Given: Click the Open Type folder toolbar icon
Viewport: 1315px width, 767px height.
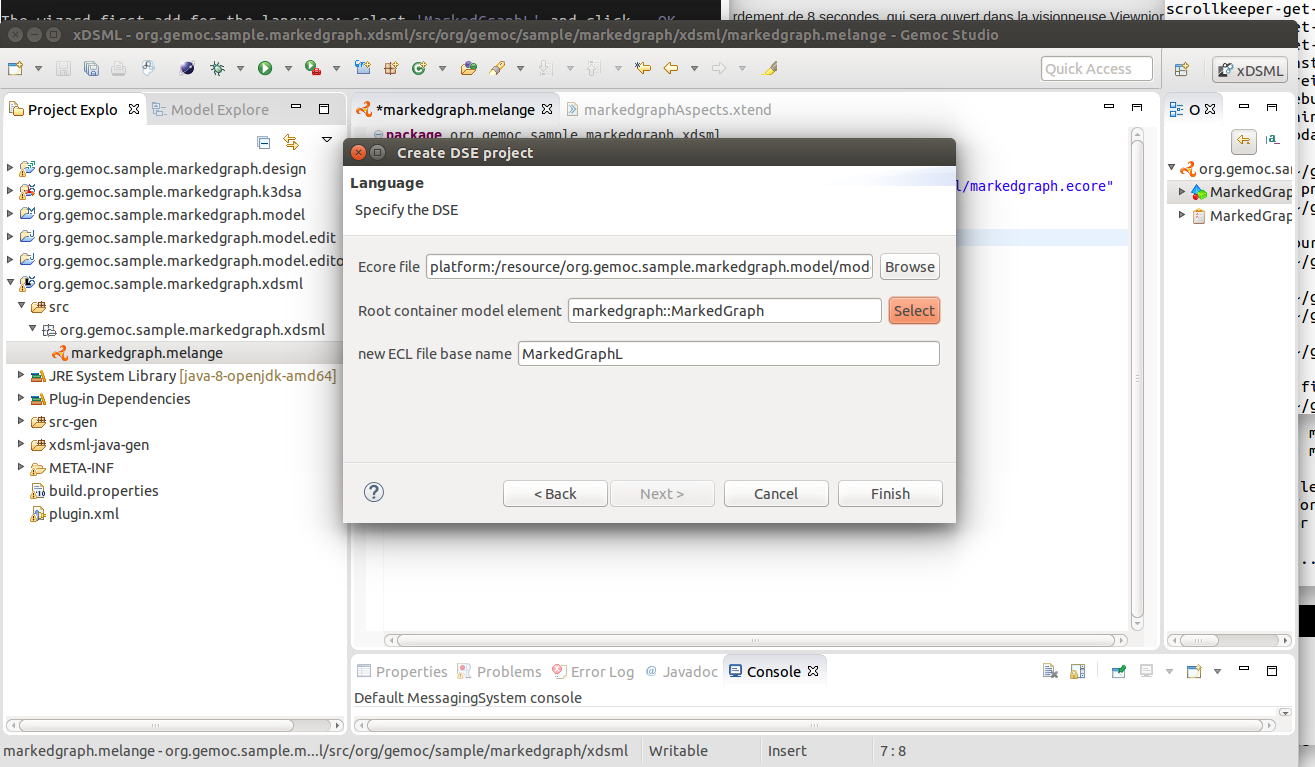Looking at the screenshot, I should [x=468, y=69].
